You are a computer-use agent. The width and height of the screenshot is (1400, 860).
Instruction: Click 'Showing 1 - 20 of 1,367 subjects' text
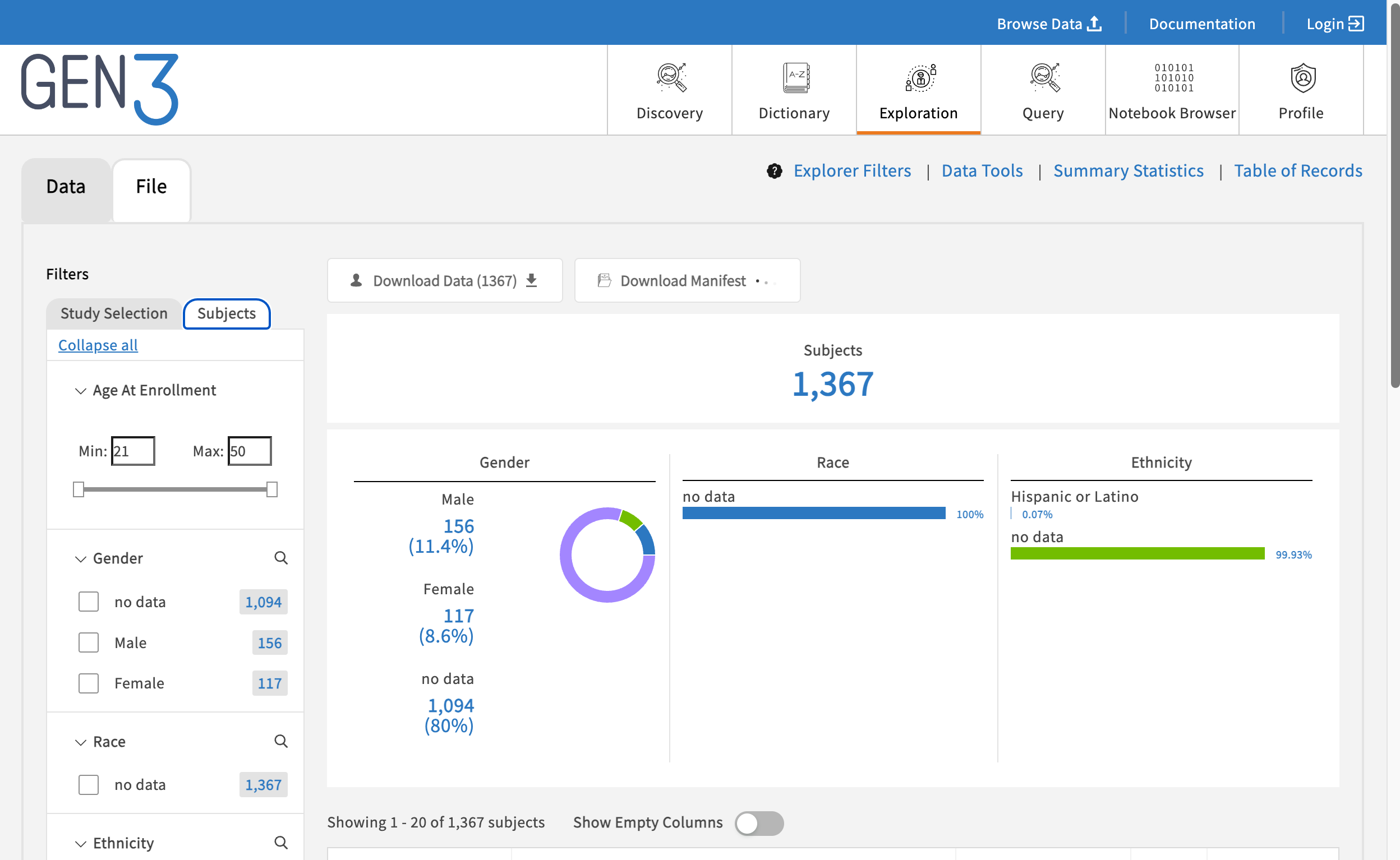pos(436,822)
